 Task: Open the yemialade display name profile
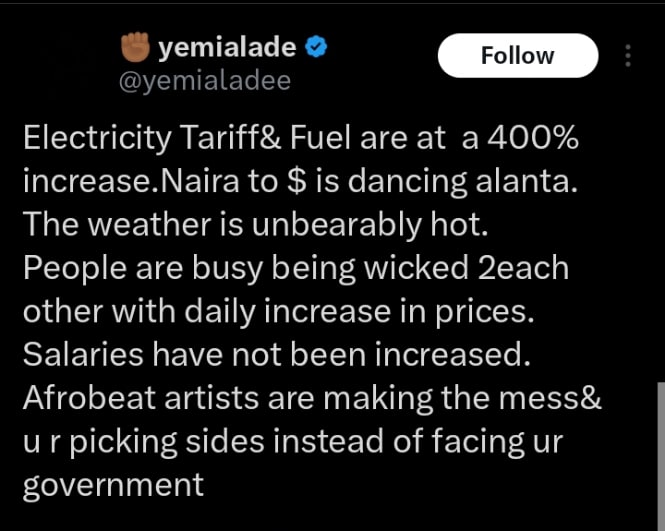(x=232, y=47)
